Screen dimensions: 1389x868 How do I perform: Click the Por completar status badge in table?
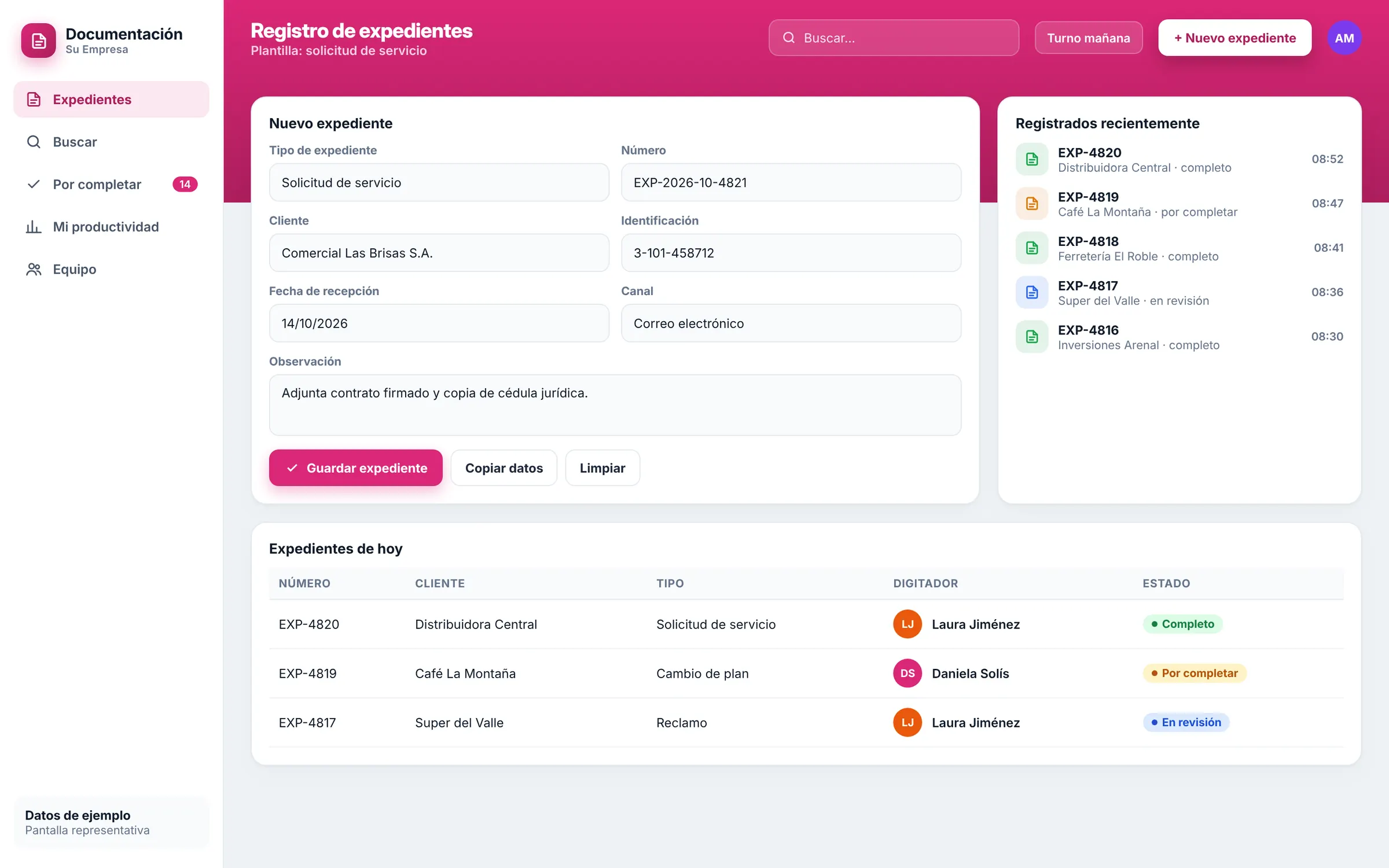pos(1194,673)
